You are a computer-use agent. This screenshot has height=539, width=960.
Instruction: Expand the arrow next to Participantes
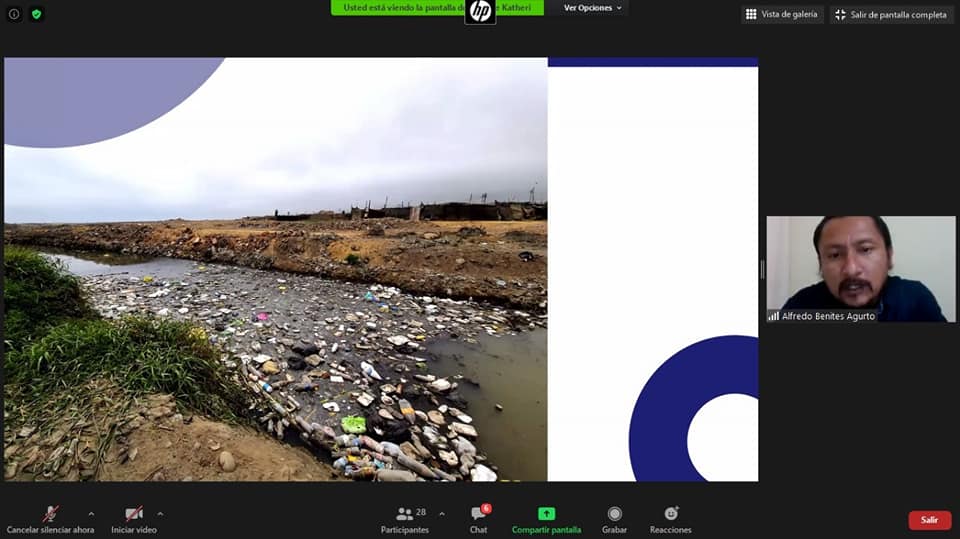coord(442,514)
